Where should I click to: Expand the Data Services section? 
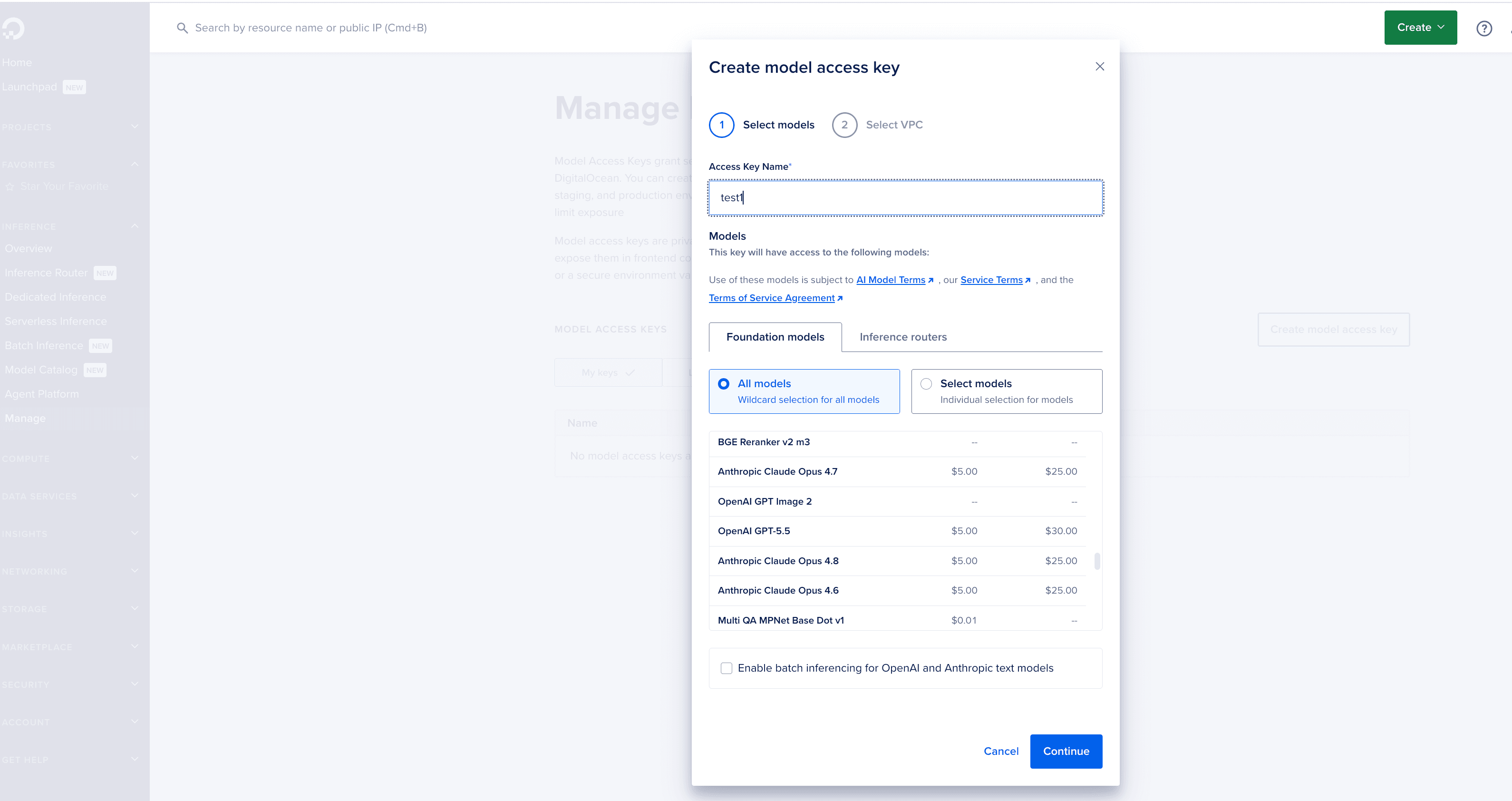[70, 496]
